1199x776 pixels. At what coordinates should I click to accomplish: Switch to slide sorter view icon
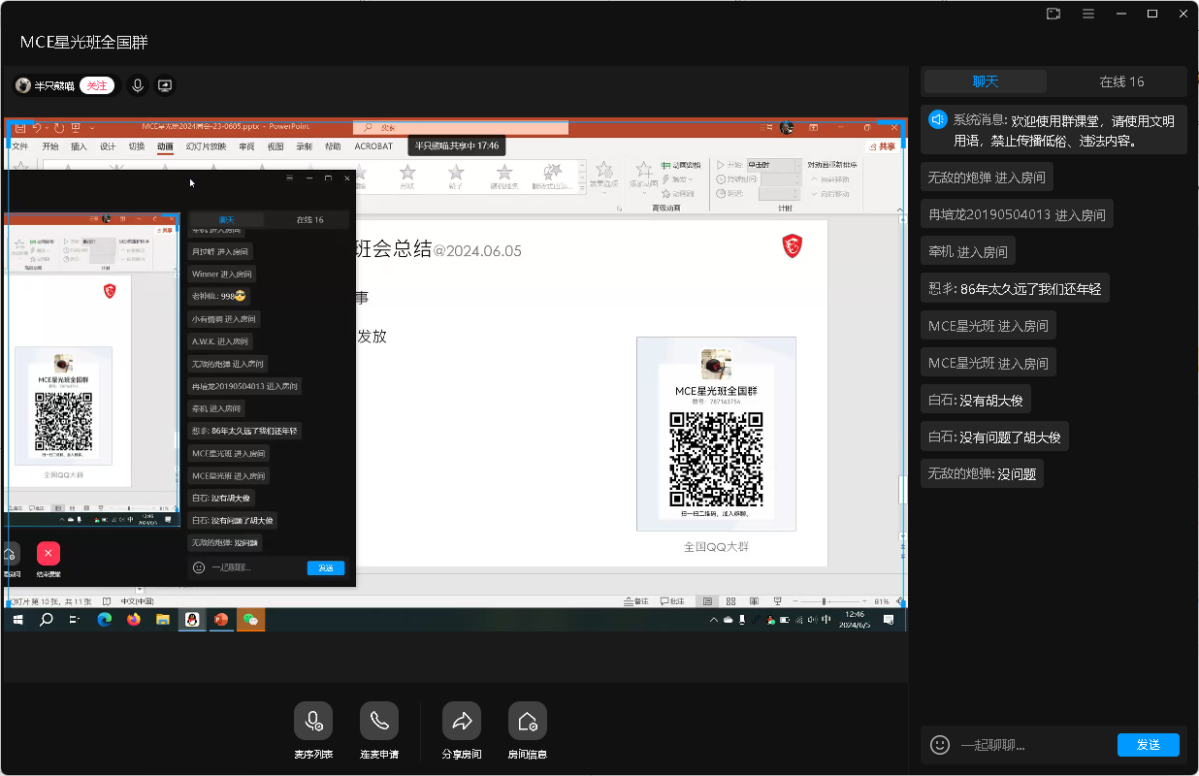point(731,601)
